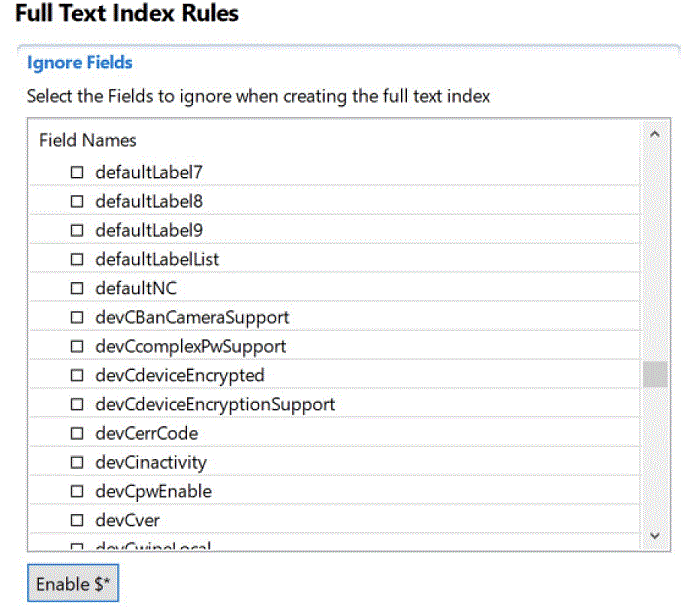Tick the devCdeviceEncrypted checkbox
This screenshot has width=693, height=613.
tap(77, 376)
